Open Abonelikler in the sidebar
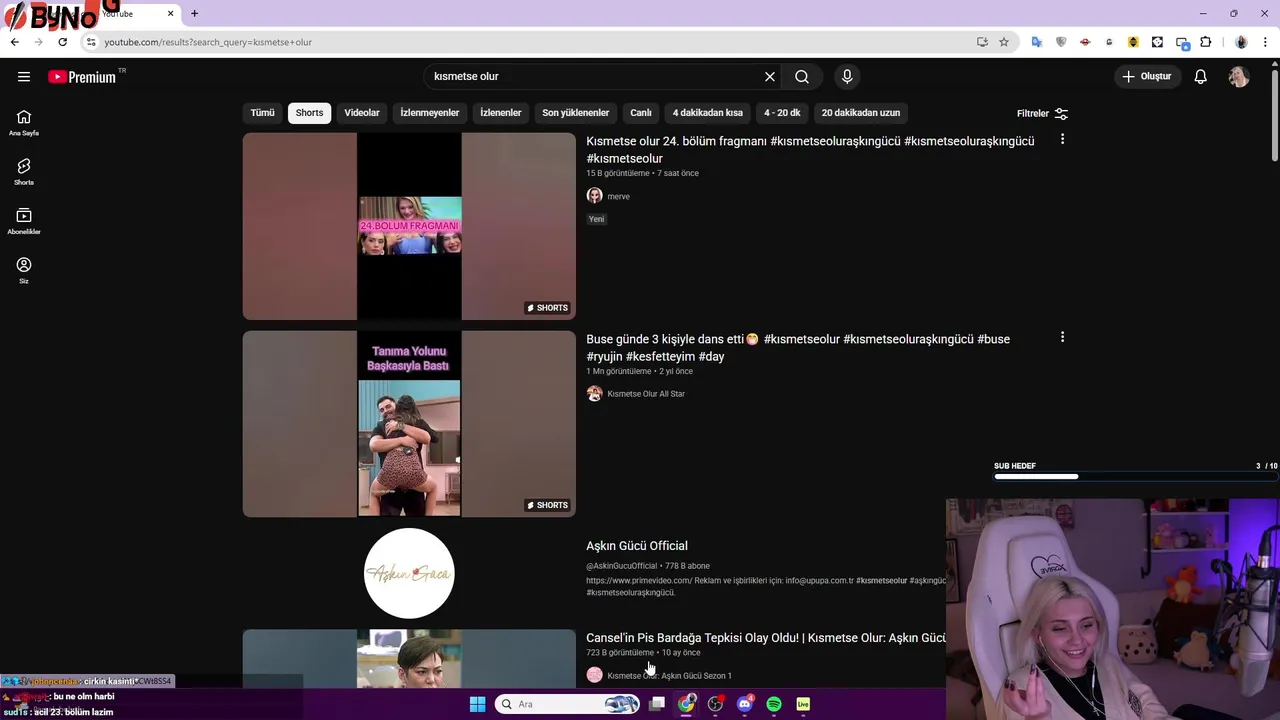 pyautogui.click(x=24, y=221)
